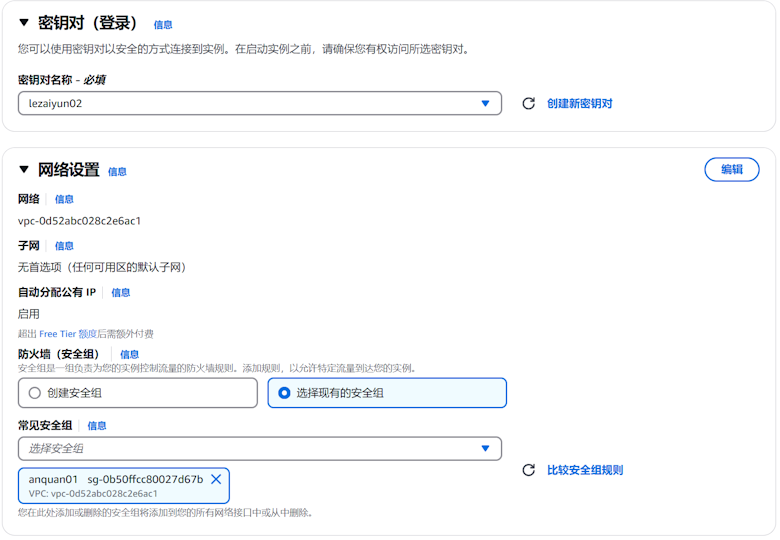Viewport: 780px width, 540px height.
Task: Click 信息 link next to 网络设置 heading
Action: pos(117,172)
